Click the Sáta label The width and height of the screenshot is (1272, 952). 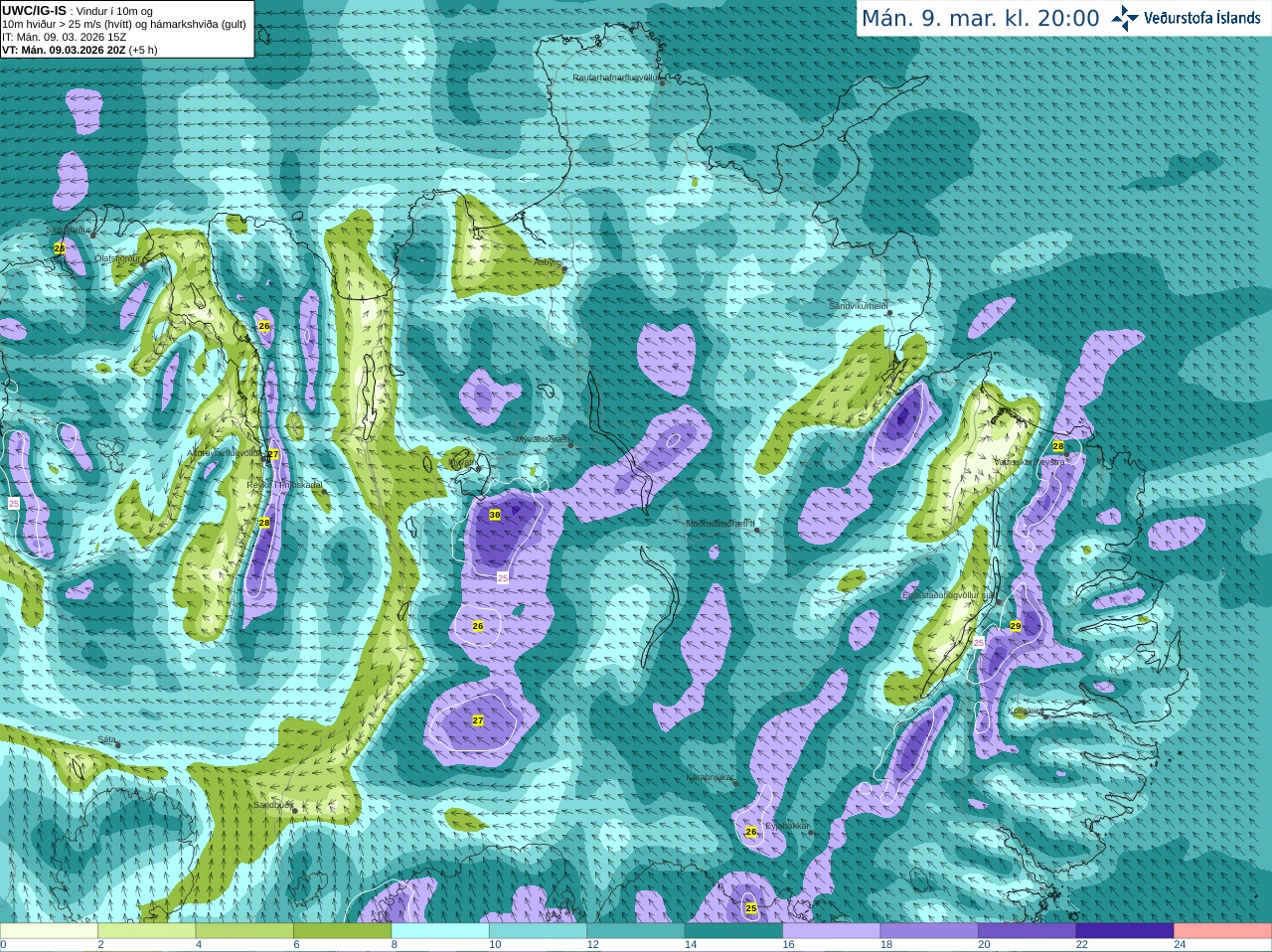click(107, 739)
